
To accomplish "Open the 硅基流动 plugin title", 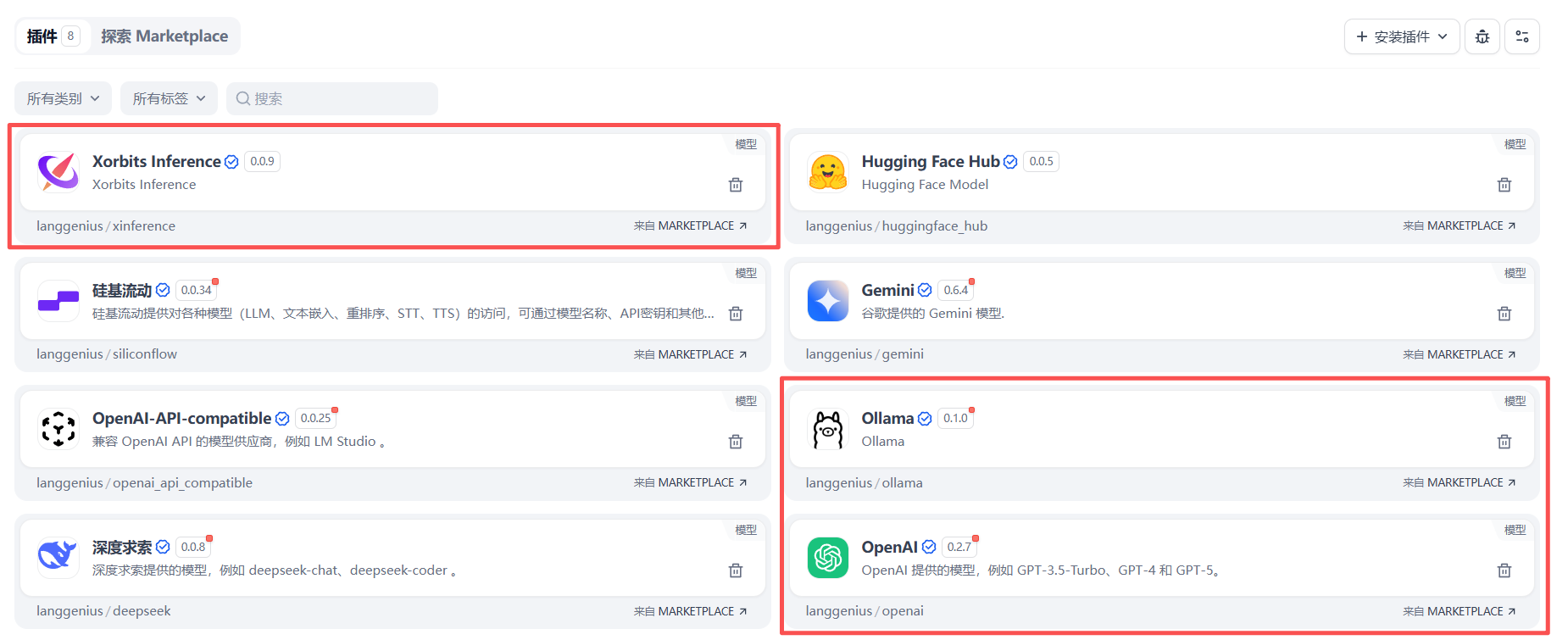I will click(x=122, y=290).
